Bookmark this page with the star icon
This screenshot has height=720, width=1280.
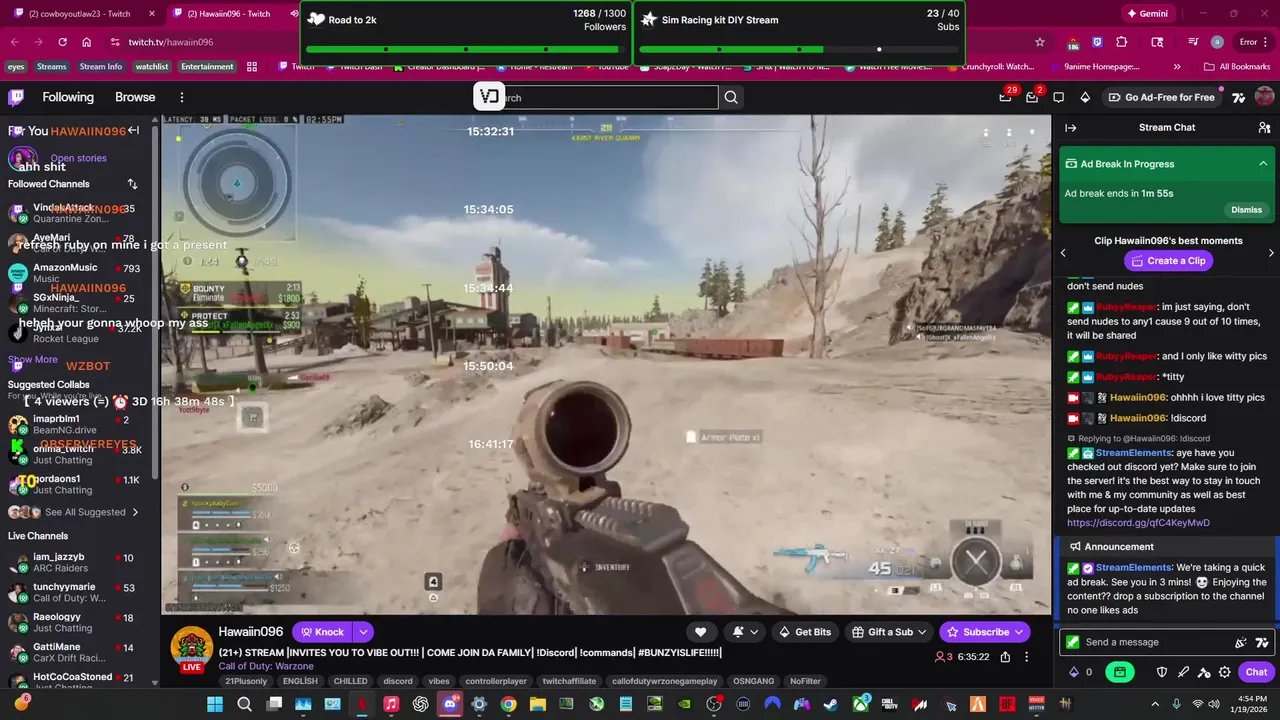(1040, 42)
